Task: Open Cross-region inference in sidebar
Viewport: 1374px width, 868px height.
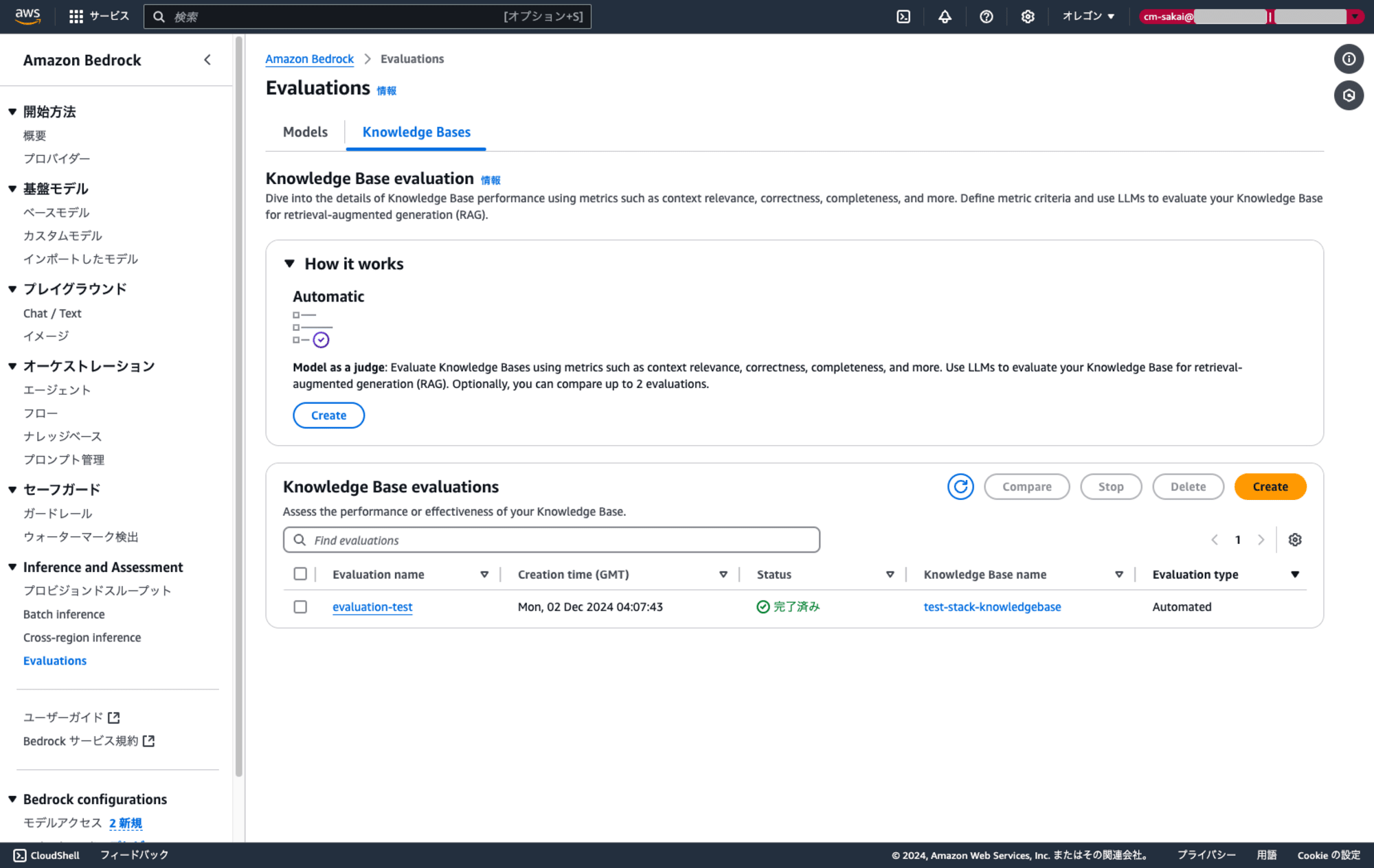Action: pyautogui.click(x=82, y=638)
